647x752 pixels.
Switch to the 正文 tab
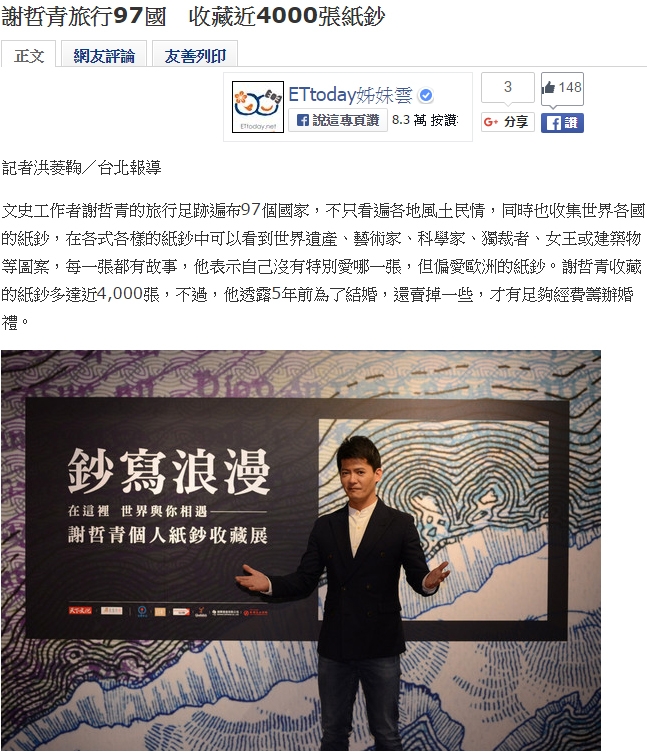tap(29, 54)
